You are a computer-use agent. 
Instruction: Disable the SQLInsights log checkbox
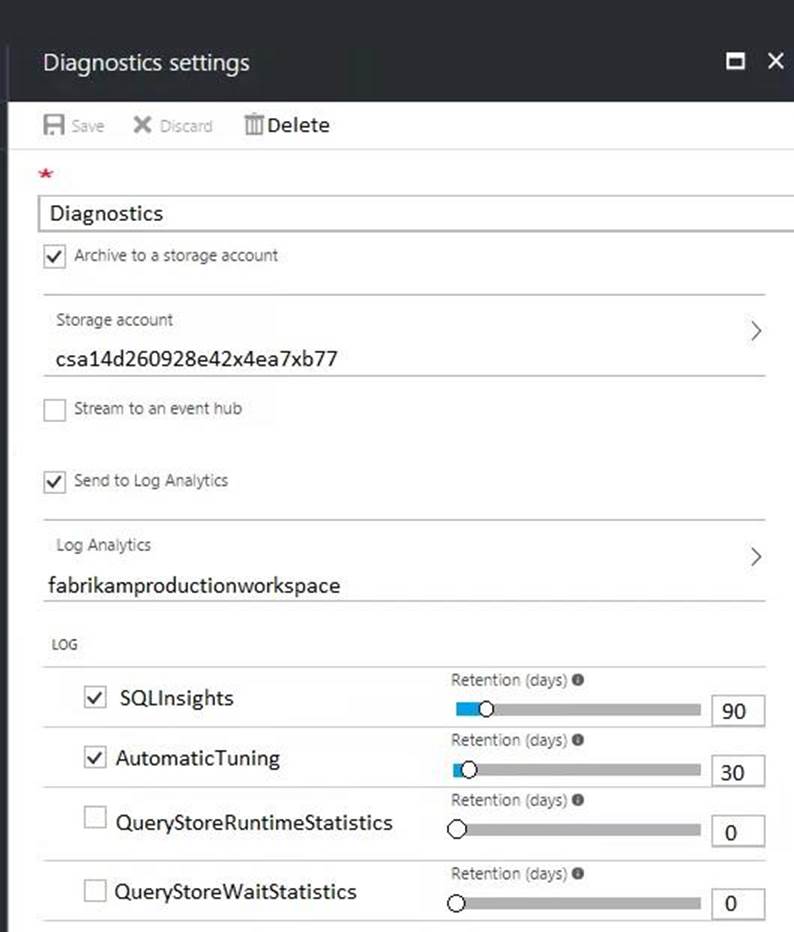95,698
